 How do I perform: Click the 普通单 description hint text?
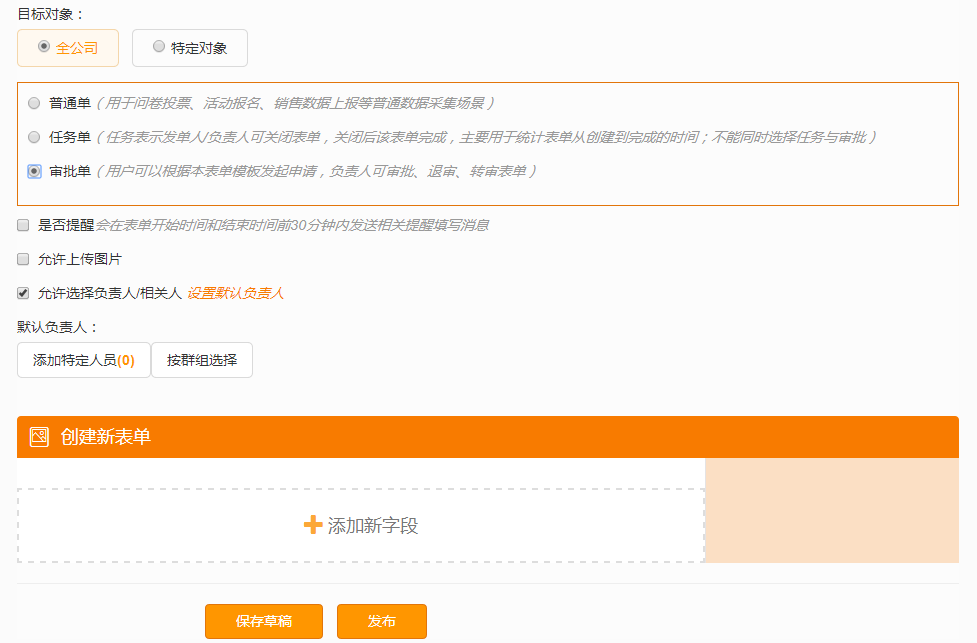[x=295, y=103]
